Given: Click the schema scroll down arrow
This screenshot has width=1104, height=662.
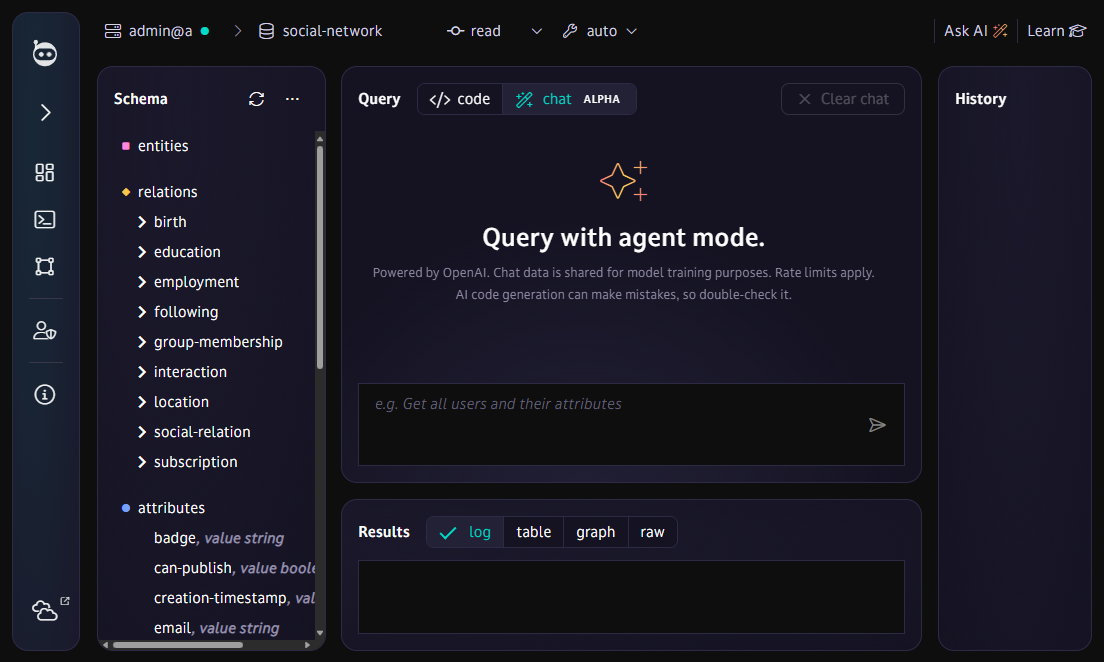Looking at the screenshot, I should coord(320,632).
